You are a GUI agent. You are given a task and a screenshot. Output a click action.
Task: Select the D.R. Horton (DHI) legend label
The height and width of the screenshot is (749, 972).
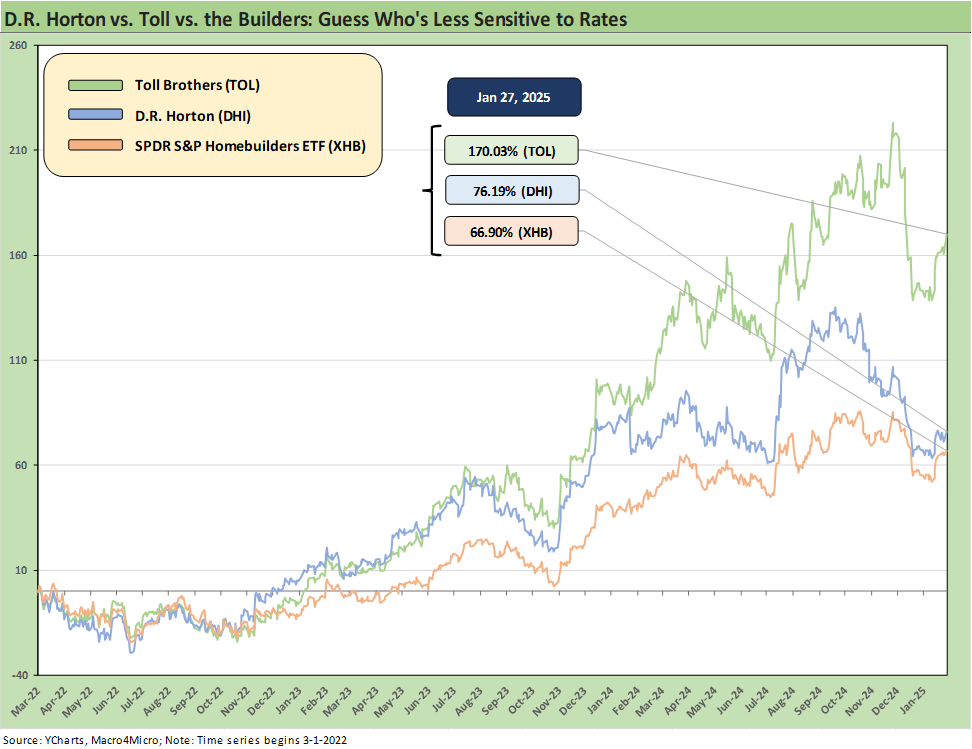[193, 116]
